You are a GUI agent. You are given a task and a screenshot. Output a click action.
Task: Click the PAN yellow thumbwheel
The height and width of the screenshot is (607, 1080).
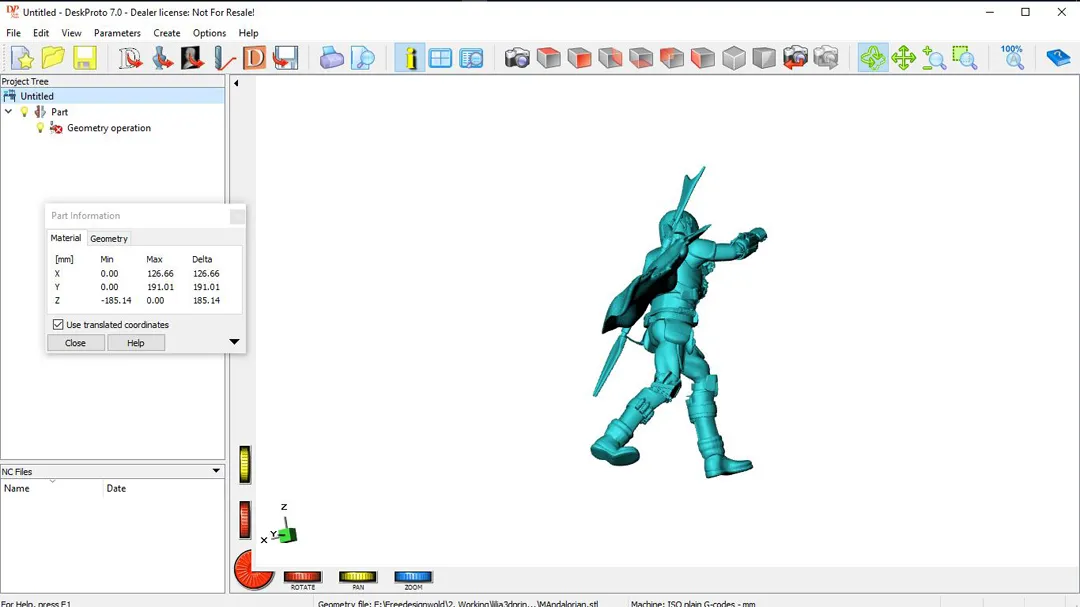pos(357,577)
